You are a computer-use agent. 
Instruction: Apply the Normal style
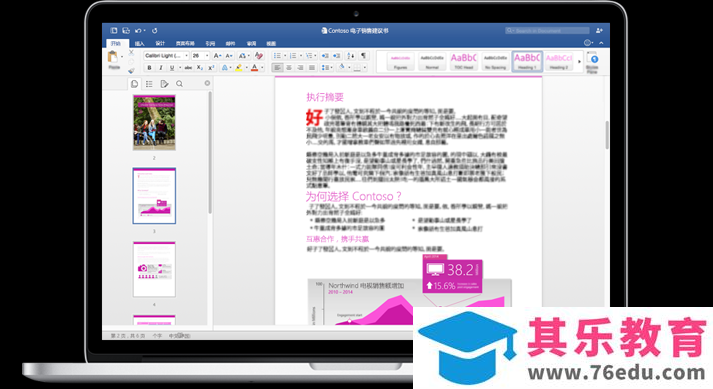[432, 61]
